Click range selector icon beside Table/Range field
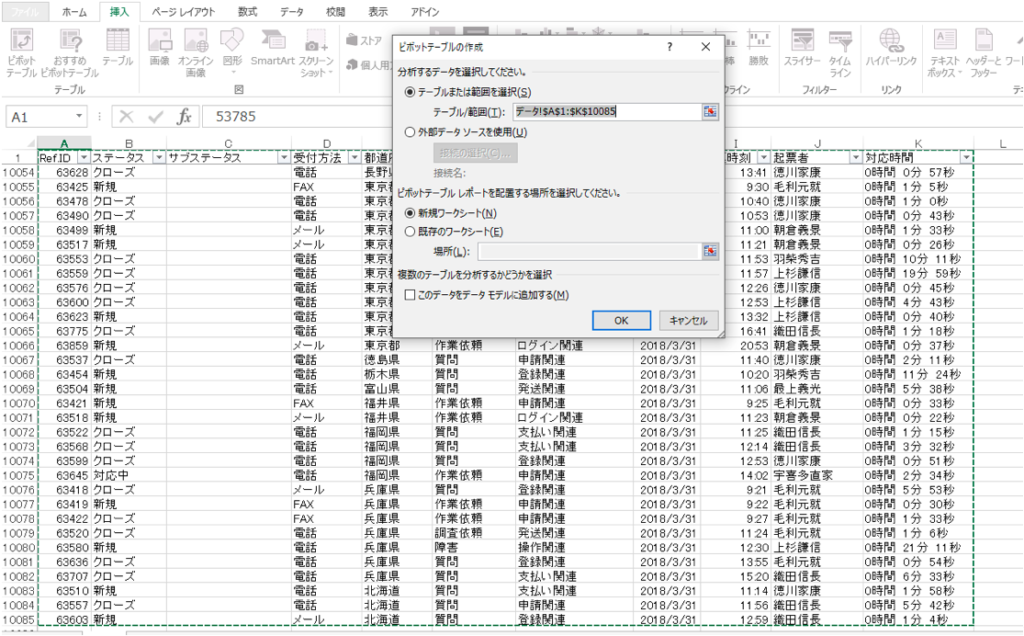Image resolution: width=1024 pixels, height=636 pixels. tap(710, 111)
